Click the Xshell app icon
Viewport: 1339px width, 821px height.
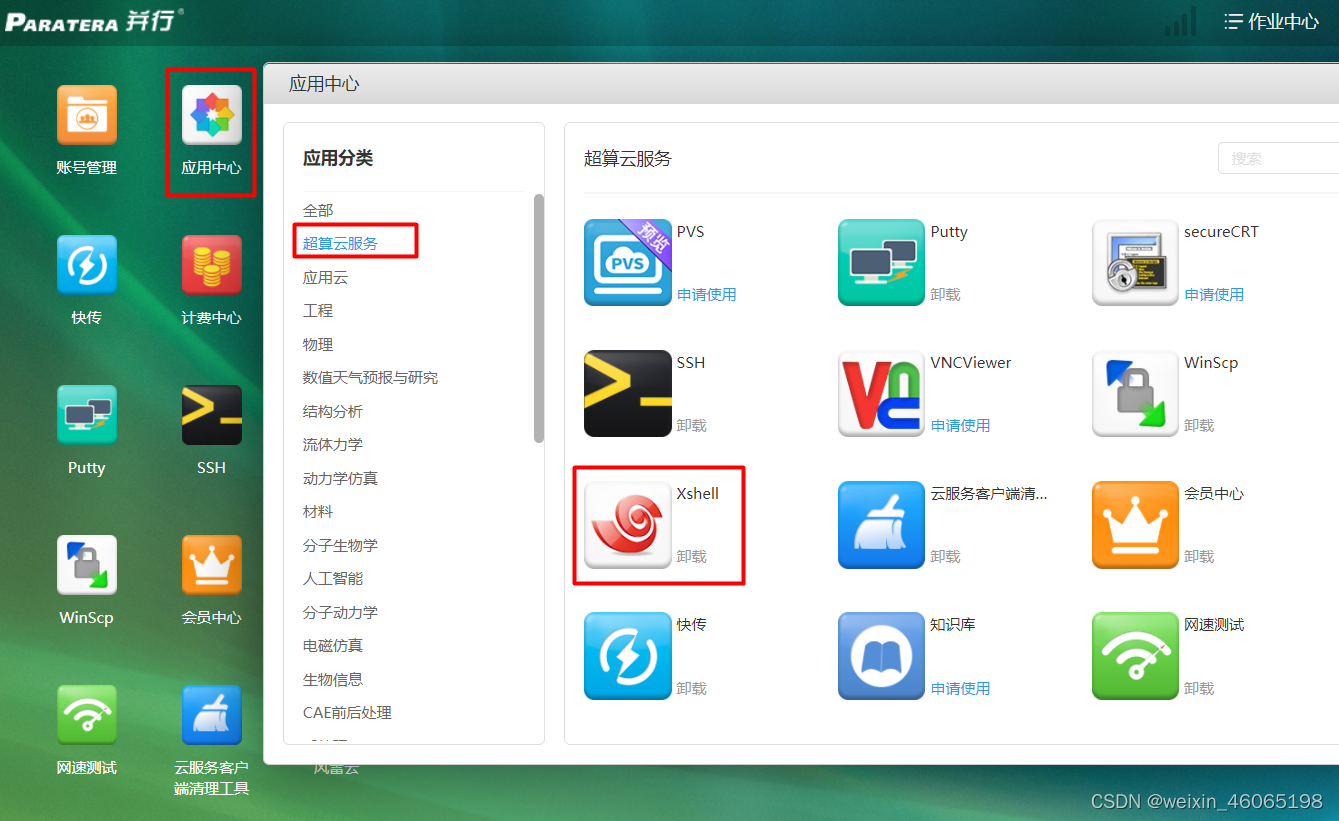[x=628, y=525]
